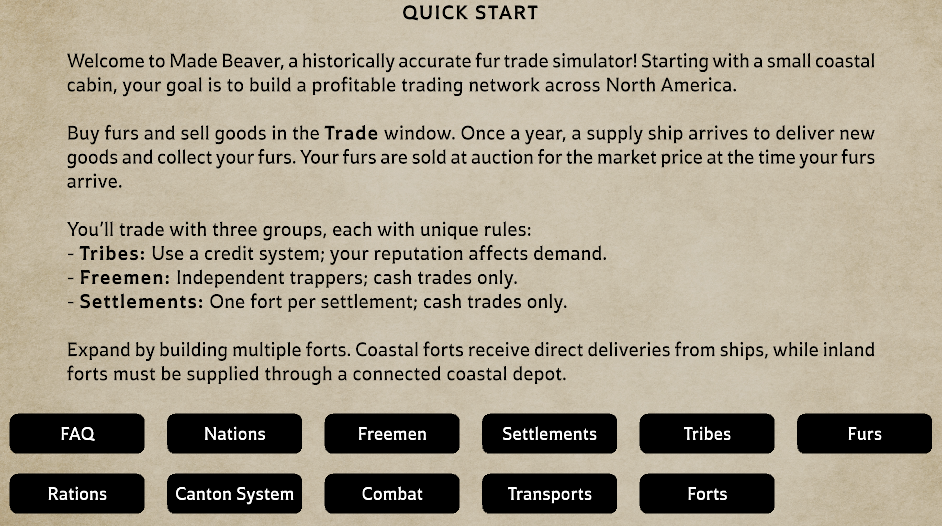Click the Welcome to Made Beaver paragraph
This screenshot has width=942, height=526.
470,73
